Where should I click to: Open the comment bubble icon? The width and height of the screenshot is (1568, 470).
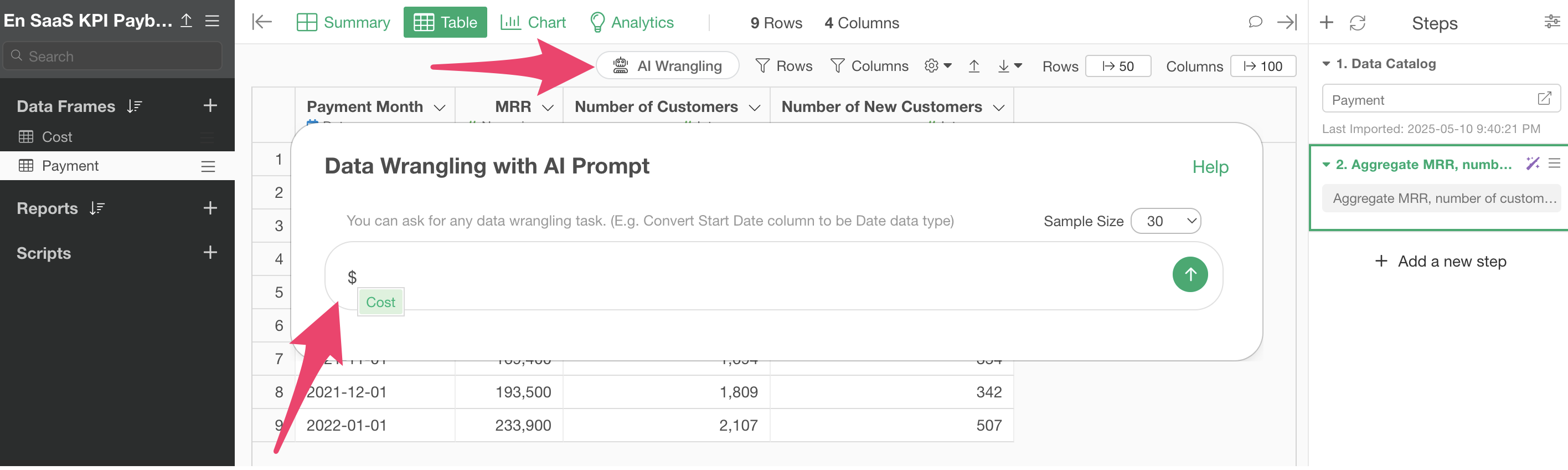point(1255,23)
